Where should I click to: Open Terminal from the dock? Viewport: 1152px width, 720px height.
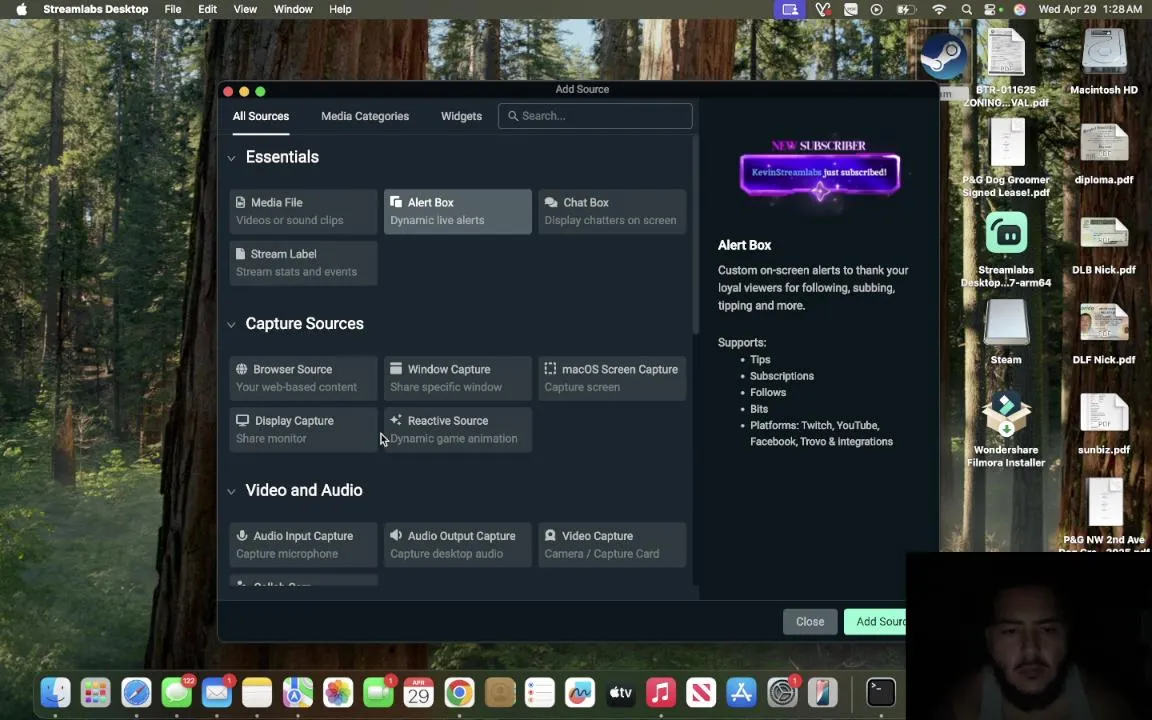point(880,692)
